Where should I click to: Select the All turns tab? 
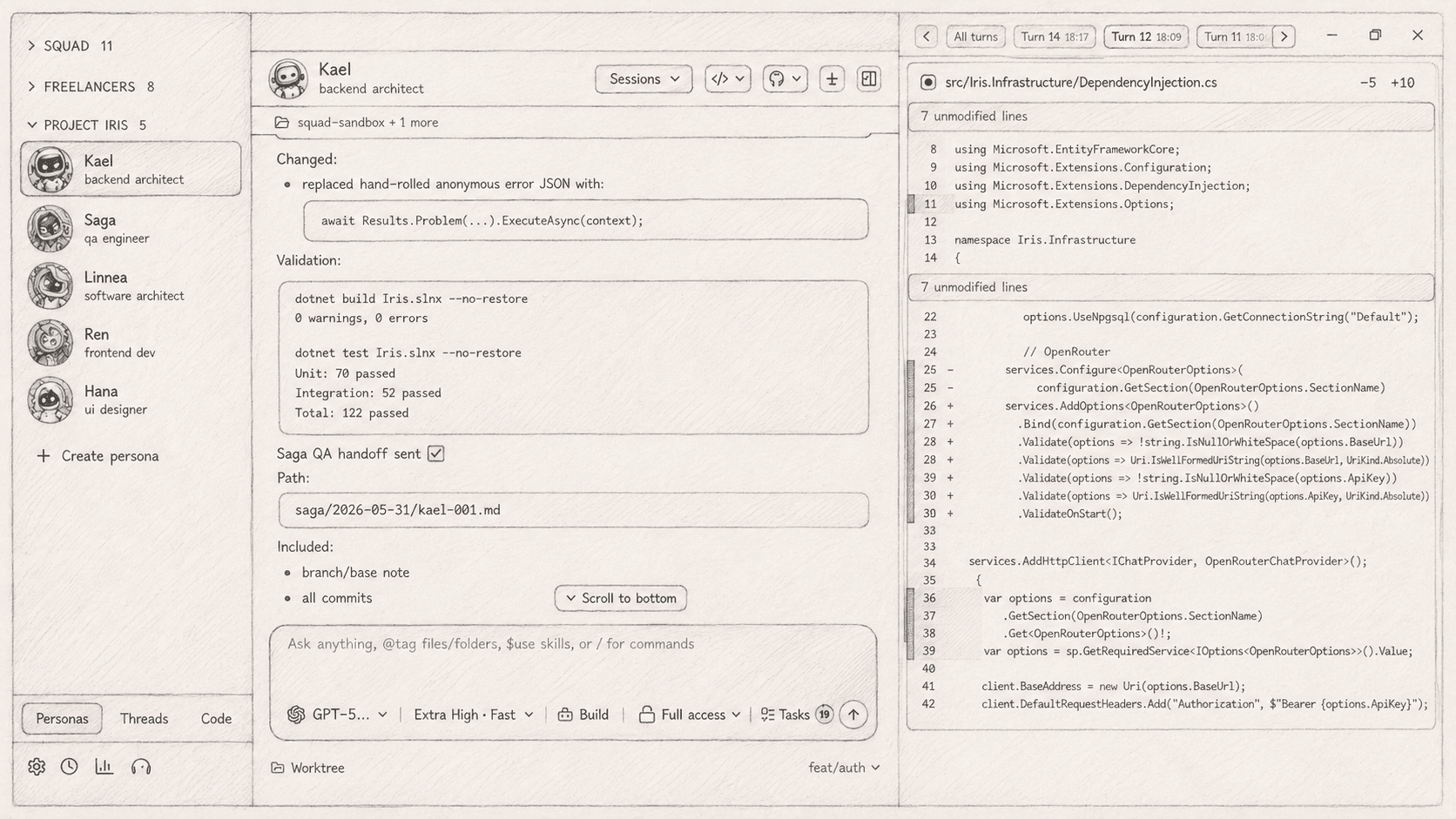[975, 37]
